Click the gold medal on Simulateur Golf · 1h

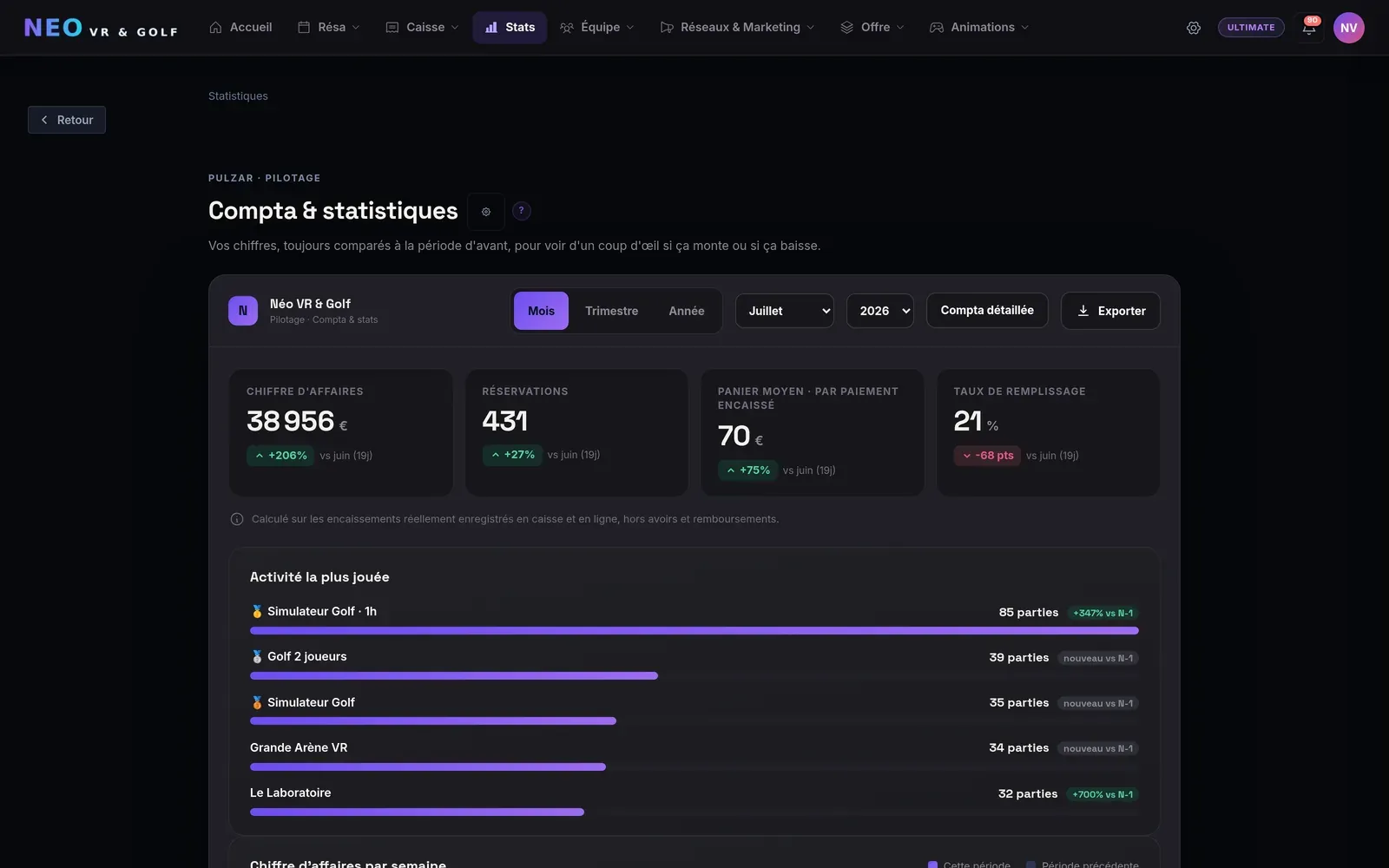257,612
